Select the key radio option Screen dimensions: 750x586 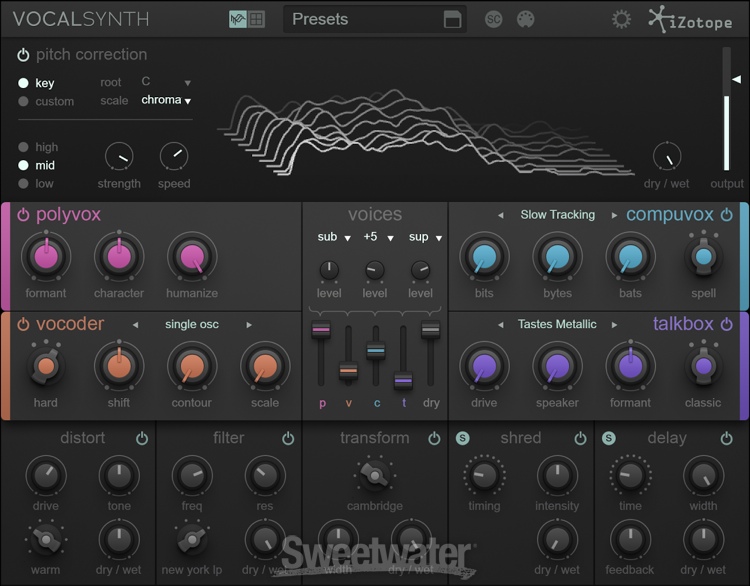click(23, 83)
